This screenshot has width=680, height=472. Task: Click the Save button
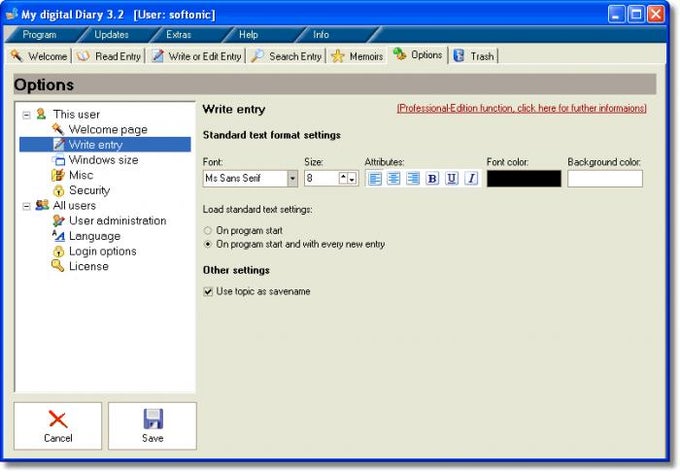pyautogui.click(x=152, y=426)
